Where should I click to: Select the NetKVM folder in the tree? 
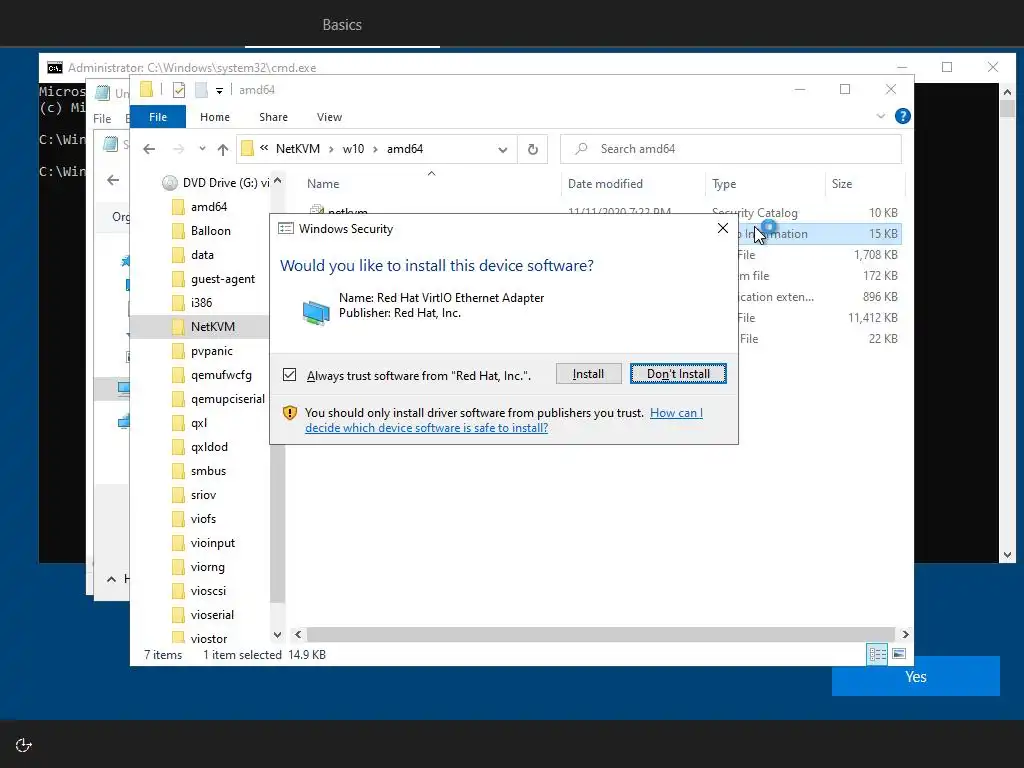tap(212, 327)
